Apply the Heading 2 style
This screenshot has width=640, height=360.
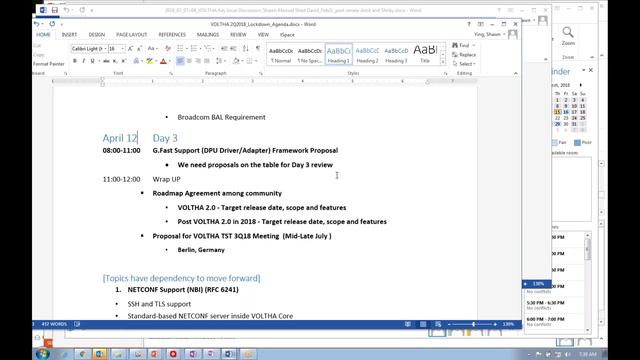point(367,55)
